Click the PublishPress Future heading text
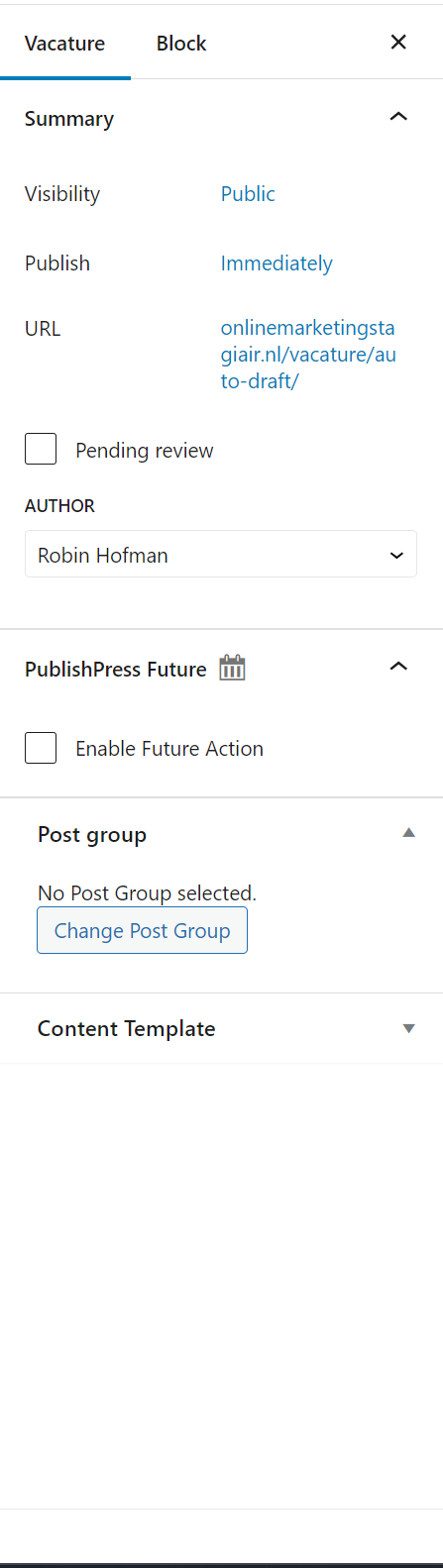Image resolution: width=443 pixels, height=1568 pixels. (x=116, y=669)
